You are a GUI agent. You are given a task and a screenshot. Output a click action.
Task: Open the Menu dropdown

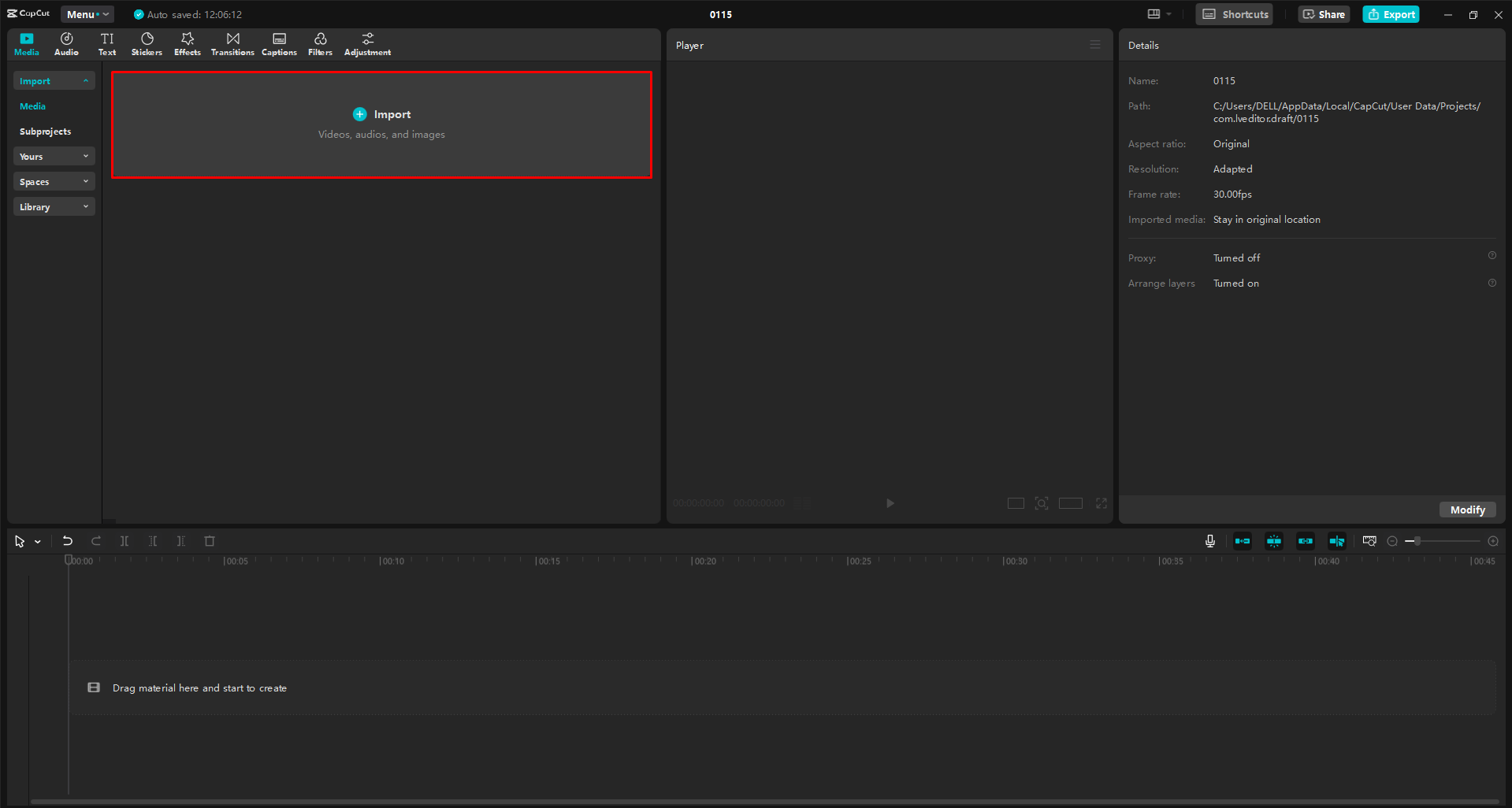[x=87, y=13]
